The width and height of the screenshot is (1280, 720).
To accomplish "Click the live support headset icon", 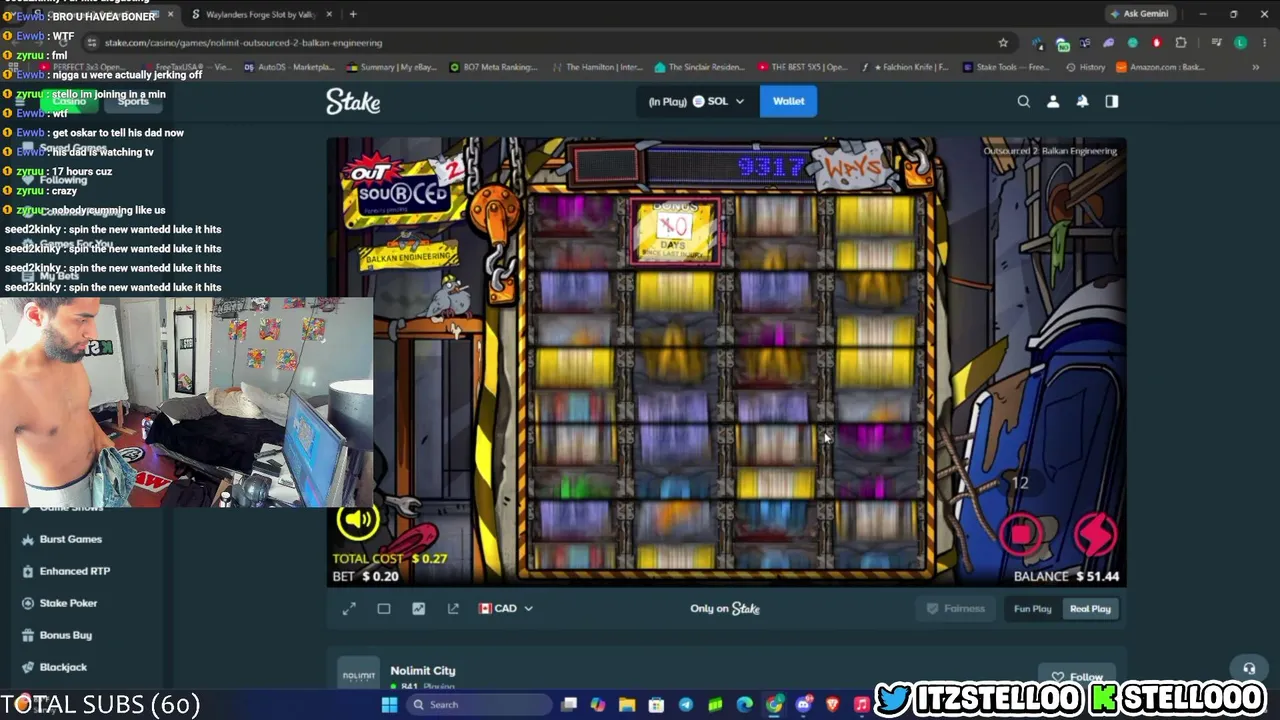I will point(1249,668).
